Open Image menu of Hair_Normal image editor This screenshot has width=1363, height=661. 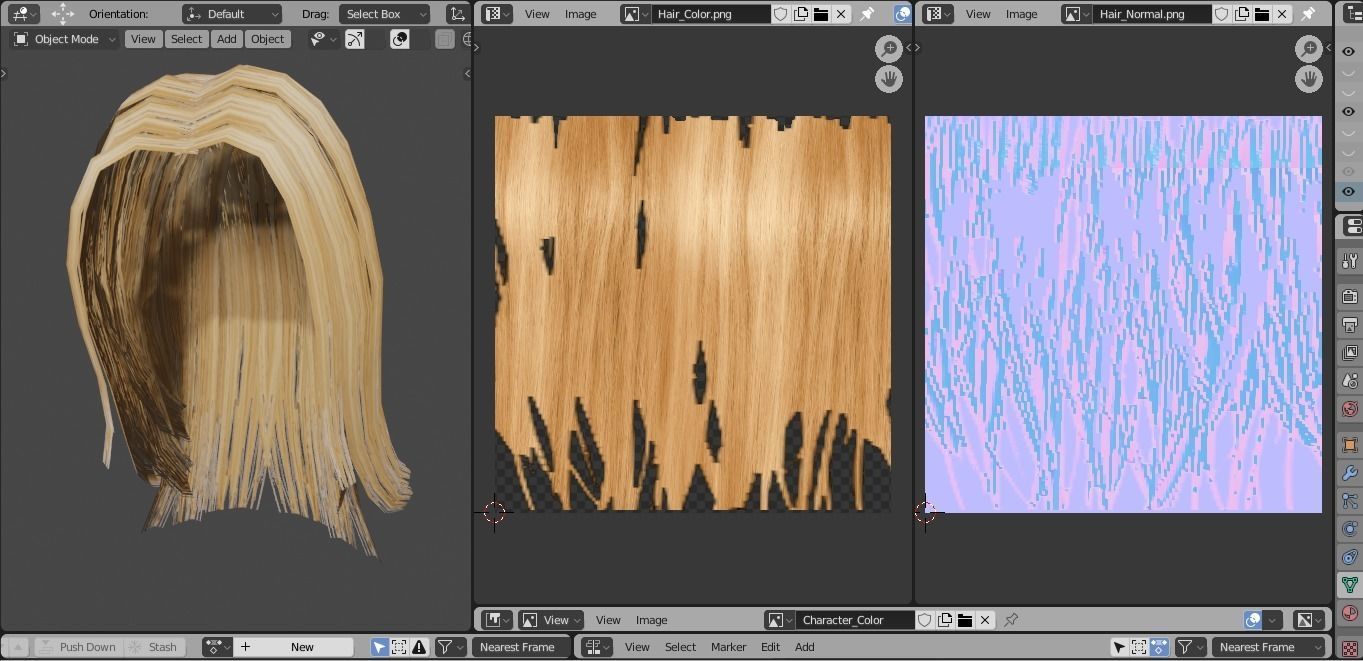[1021, 14]
